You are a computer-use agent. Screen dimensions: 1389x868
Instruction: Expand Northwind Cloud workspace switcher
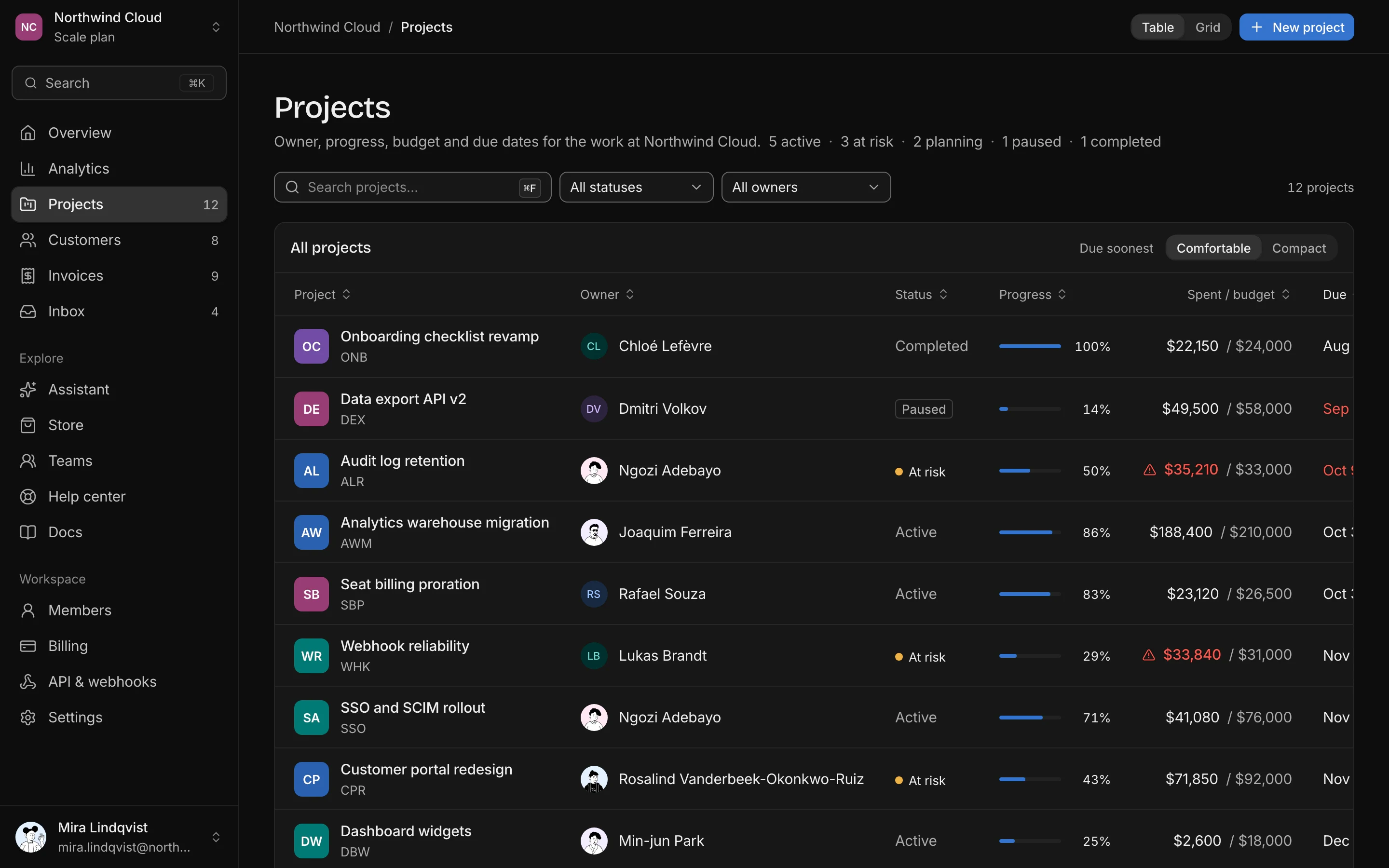pos(216,27)
